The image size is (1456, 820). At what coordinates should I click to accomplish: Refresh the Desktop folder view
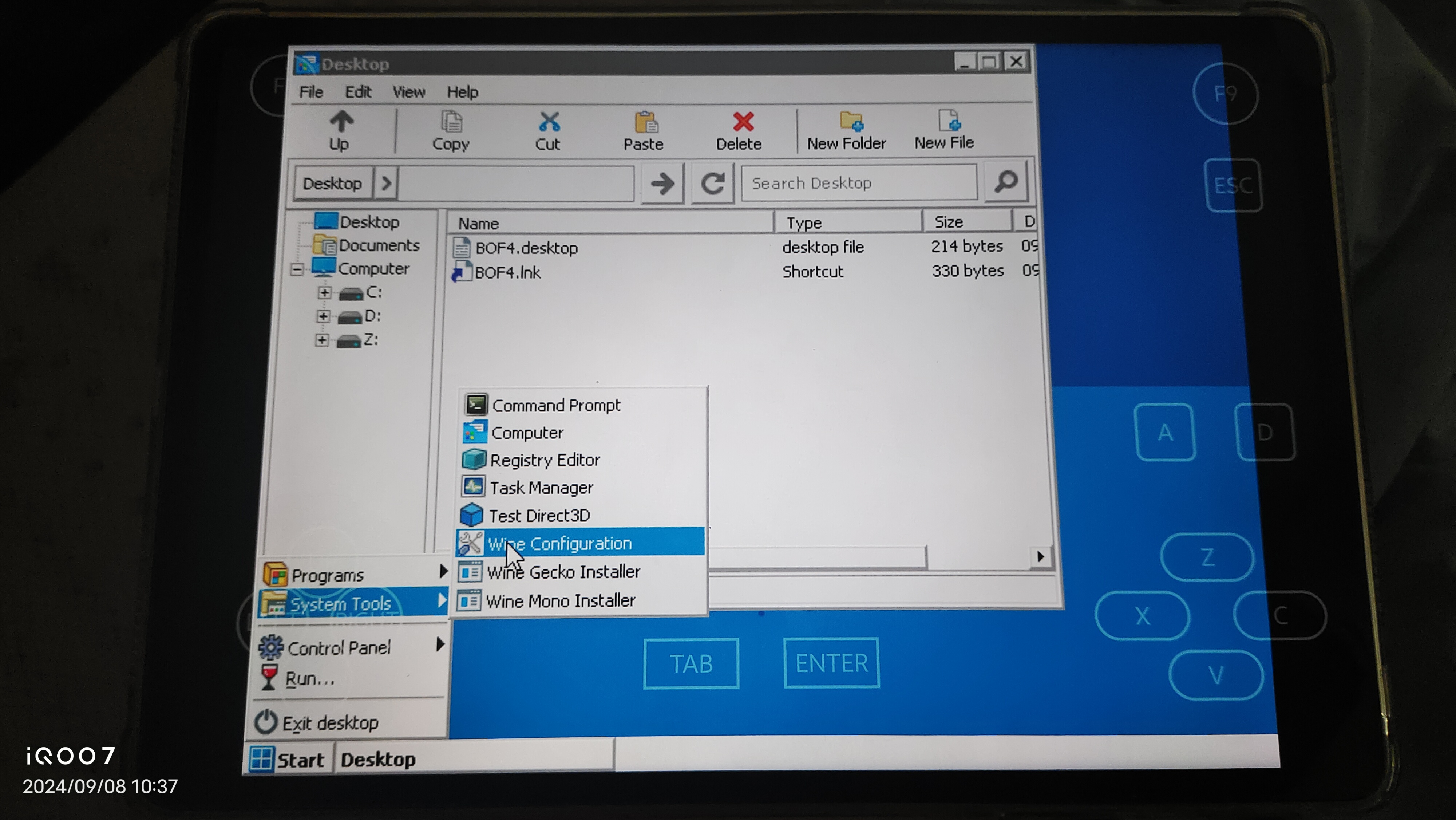pyautogui.click(x=713, y=183)
